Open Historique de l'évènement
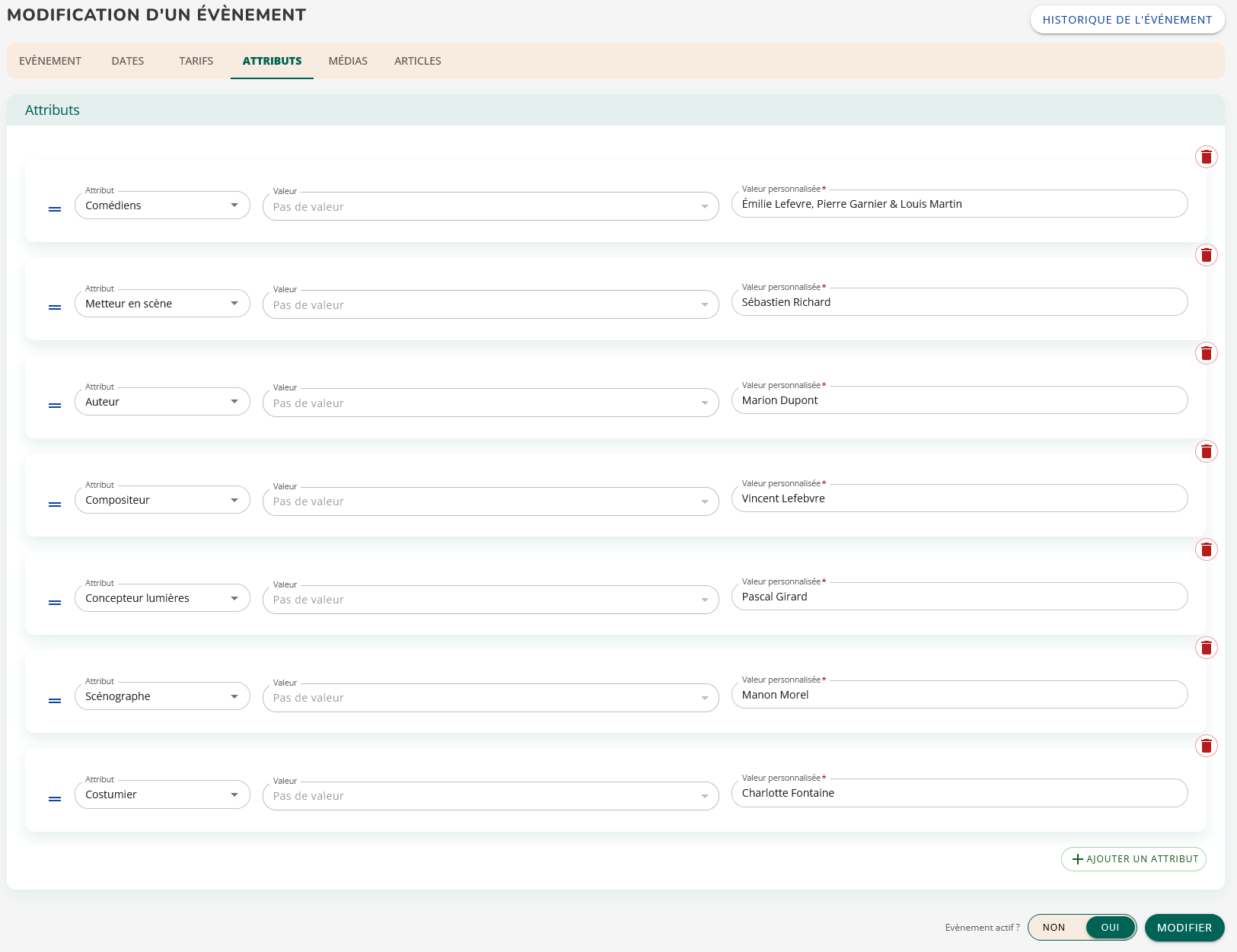 point(1127,20)
